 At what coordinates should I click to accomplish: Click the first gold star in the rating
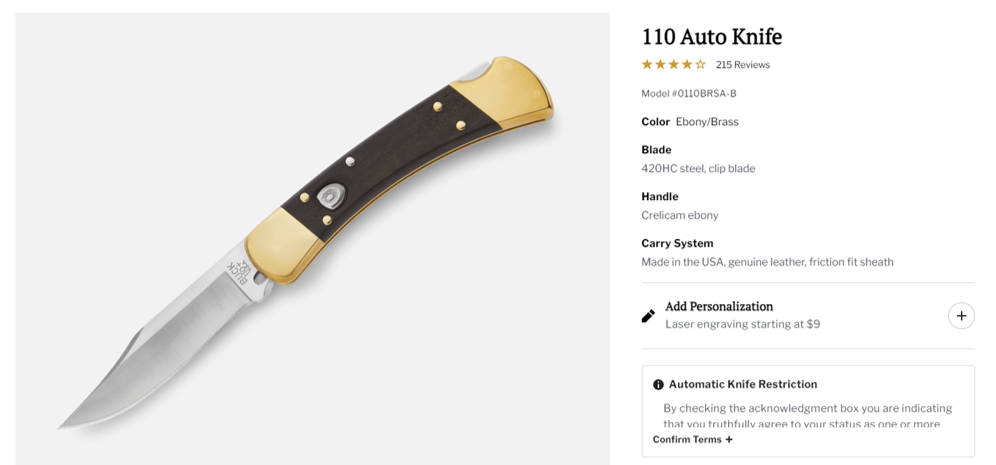click(x=647, y=64)
